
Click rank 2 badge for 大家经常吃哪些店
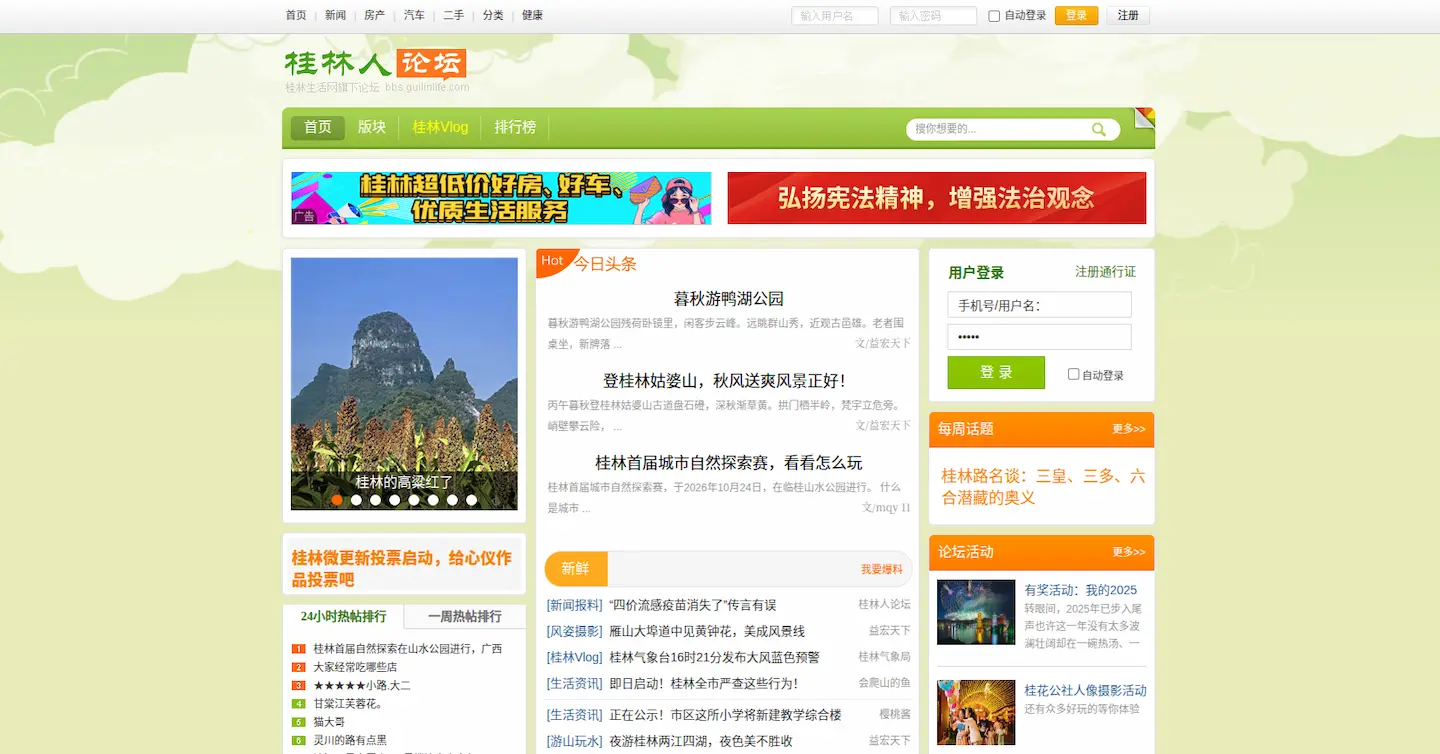(299, 667)
